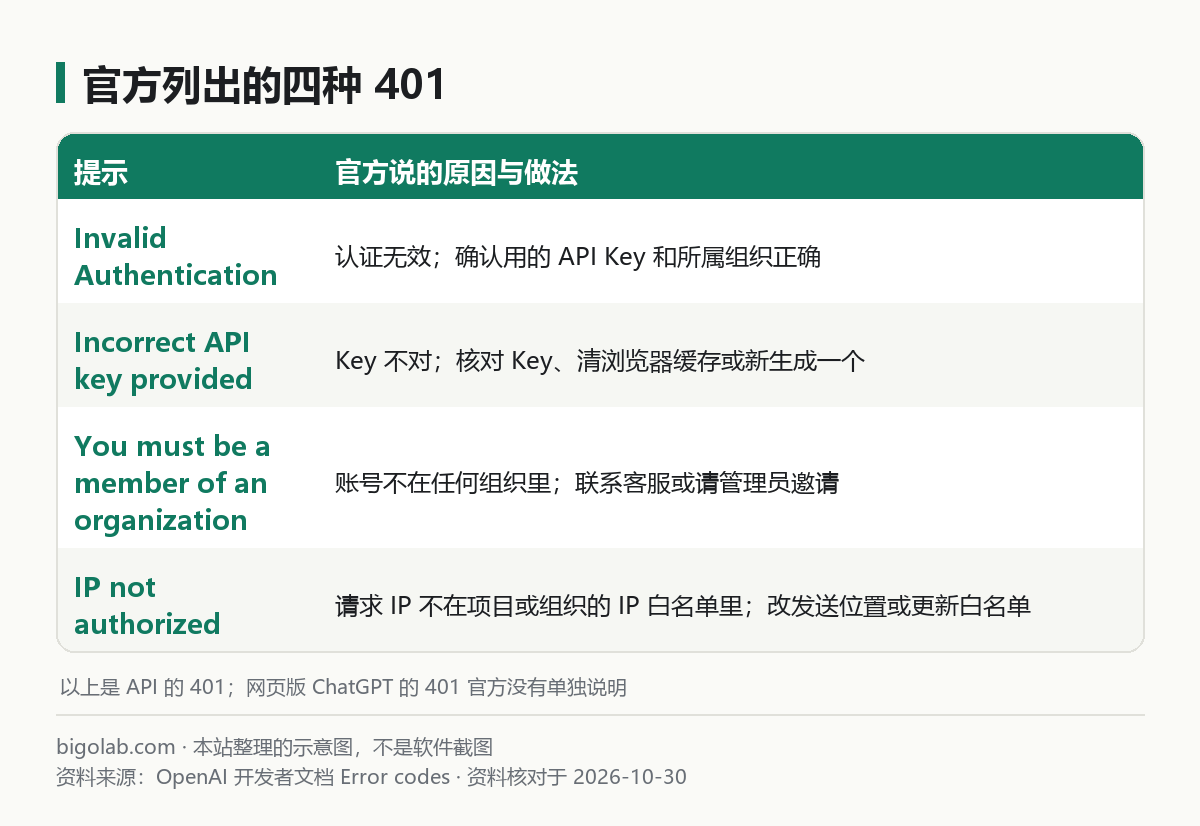Click the text 账号不在任何组织里；联系客服或请管理员邀请

(587, 484)
